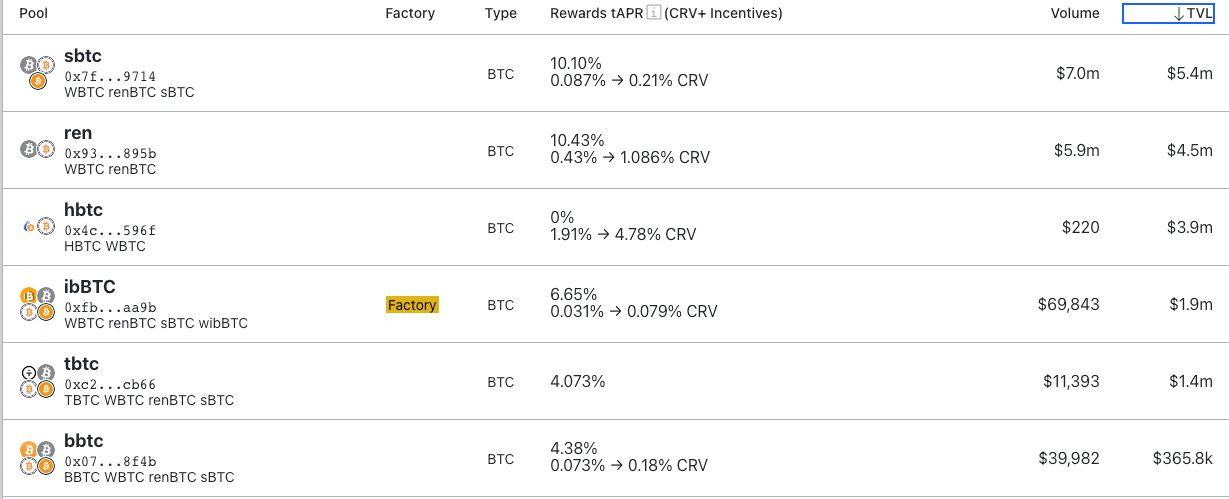
Task: Click the Factory column header
Action: (410, 13)
